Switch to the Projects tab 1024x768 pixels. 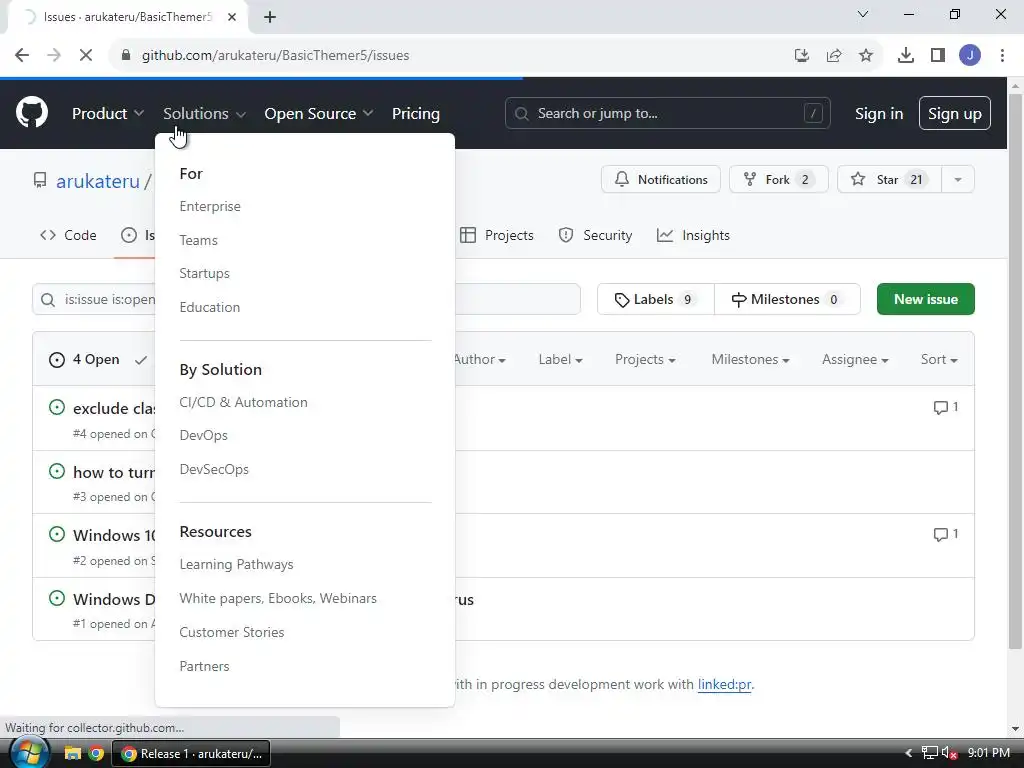click(x=497, y=235)
